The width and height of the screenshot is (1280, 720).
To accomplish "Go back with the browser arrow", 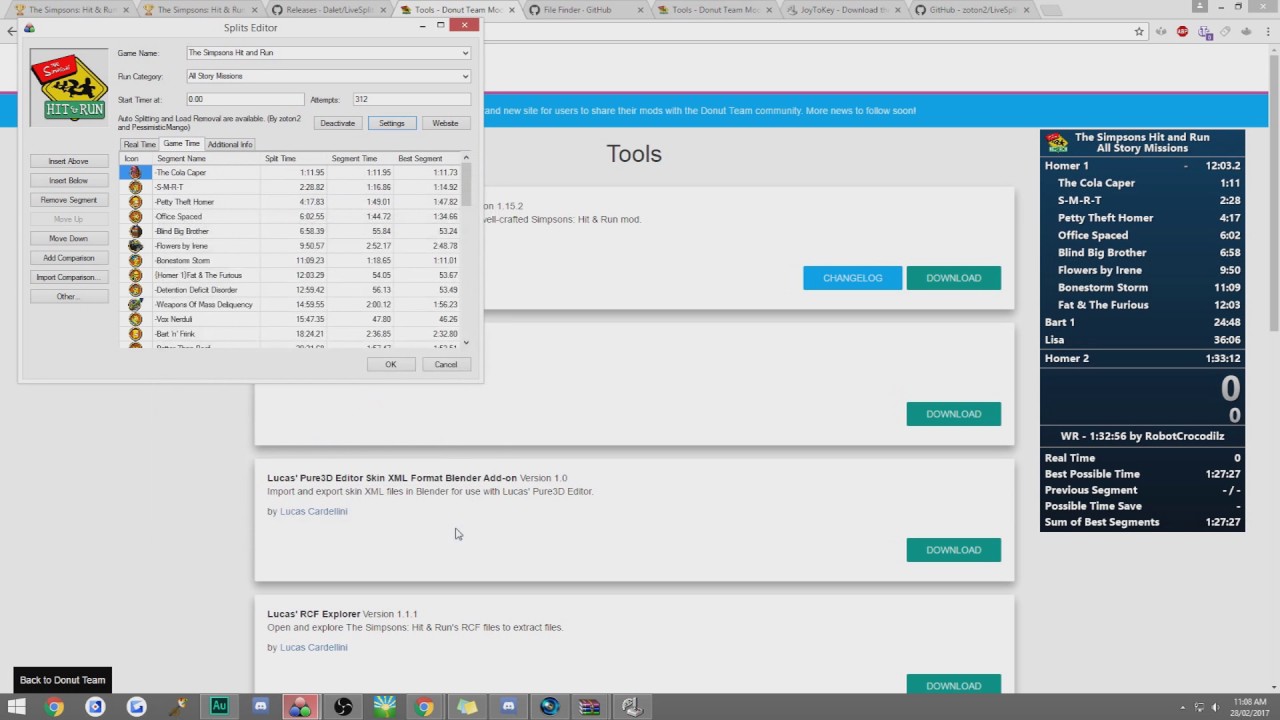I will click(11, 31).
